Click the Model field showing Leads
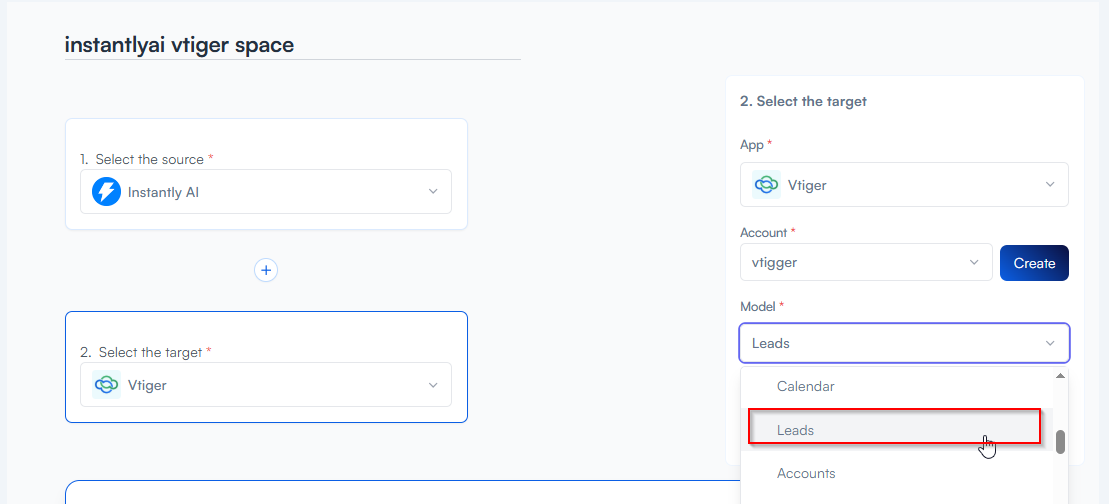 [890, 343]
